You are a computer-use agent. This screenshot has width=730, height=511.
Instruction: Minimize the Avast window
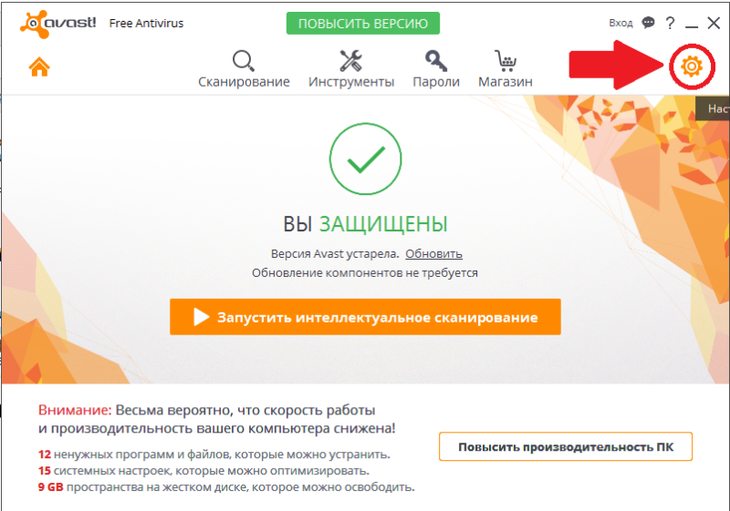tap(691, 23)
